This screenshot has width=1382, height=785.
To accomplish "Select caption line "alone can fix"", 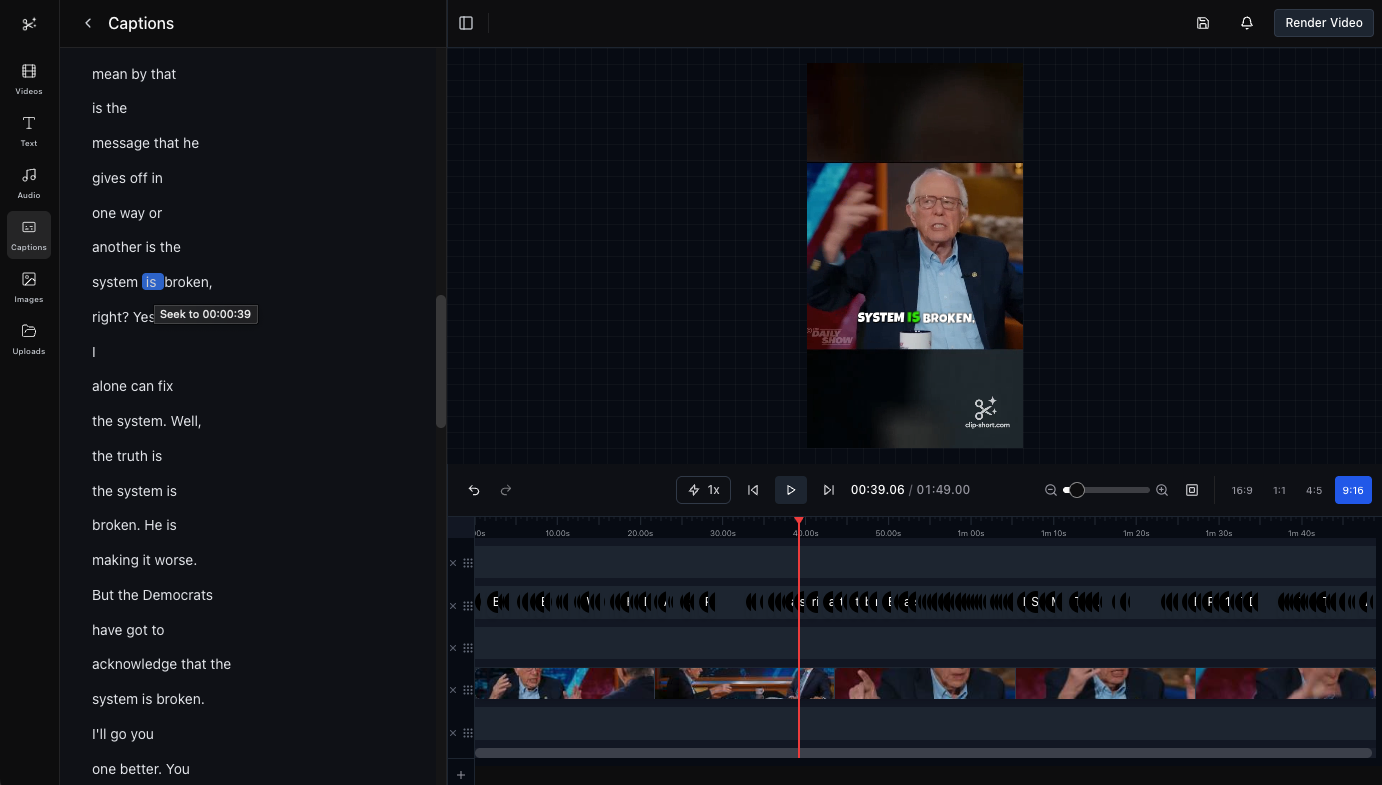I will tap(132, 386).
